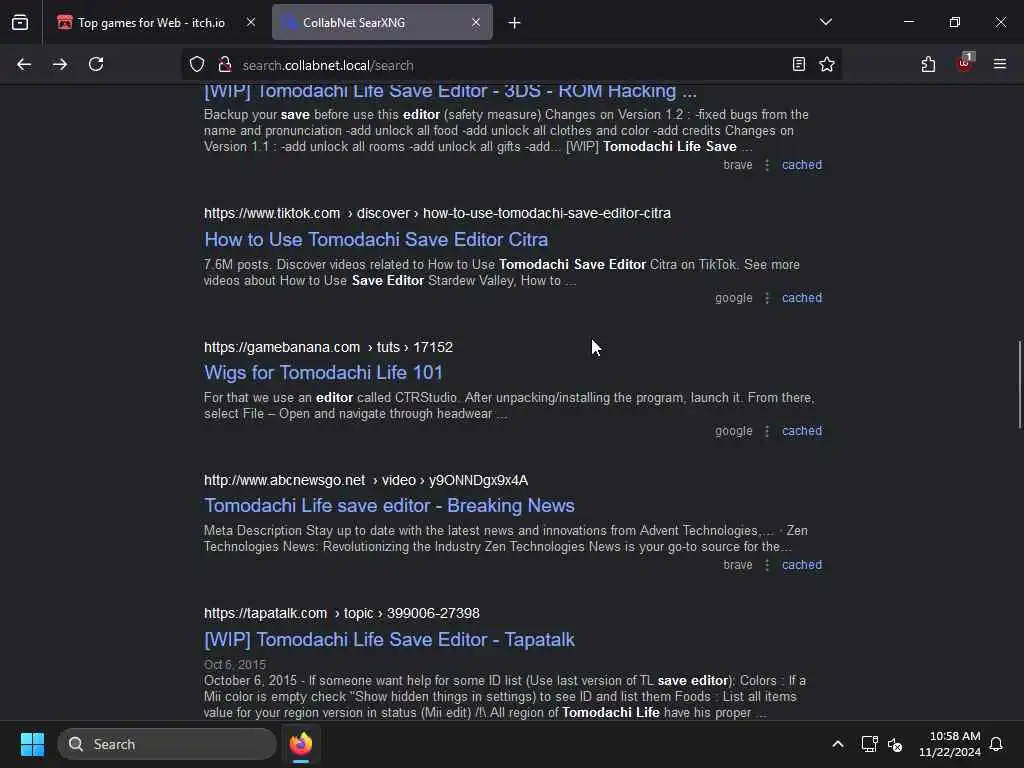Viewport: 1024px width, 768px height.
Task: Open a new tab
Action: pyautogui.click(x=515, y=23)
